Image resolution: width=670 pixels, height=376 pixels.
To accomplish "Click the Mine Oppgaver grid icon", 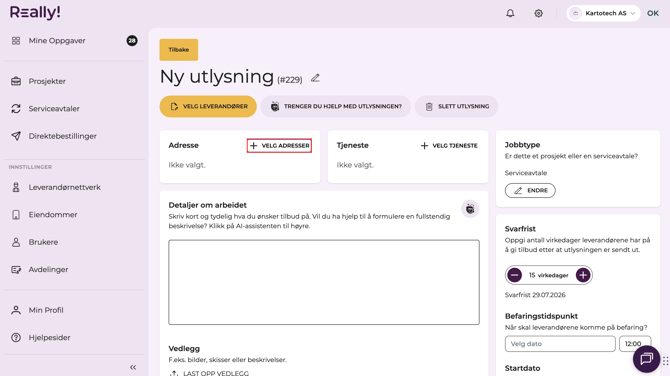I will [16, 41].
